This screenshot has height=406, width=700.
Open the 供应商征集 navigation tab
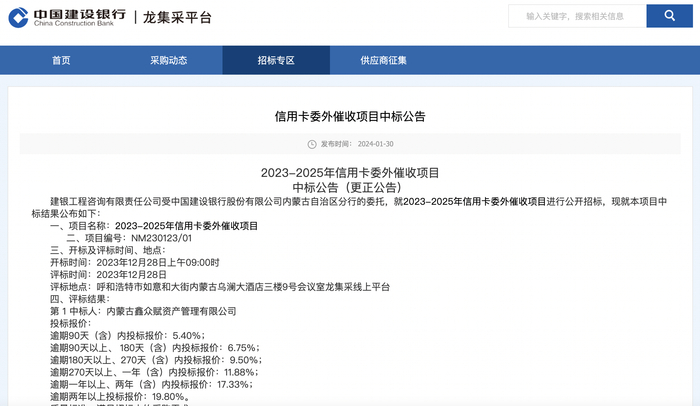click(x=383, y=60)
